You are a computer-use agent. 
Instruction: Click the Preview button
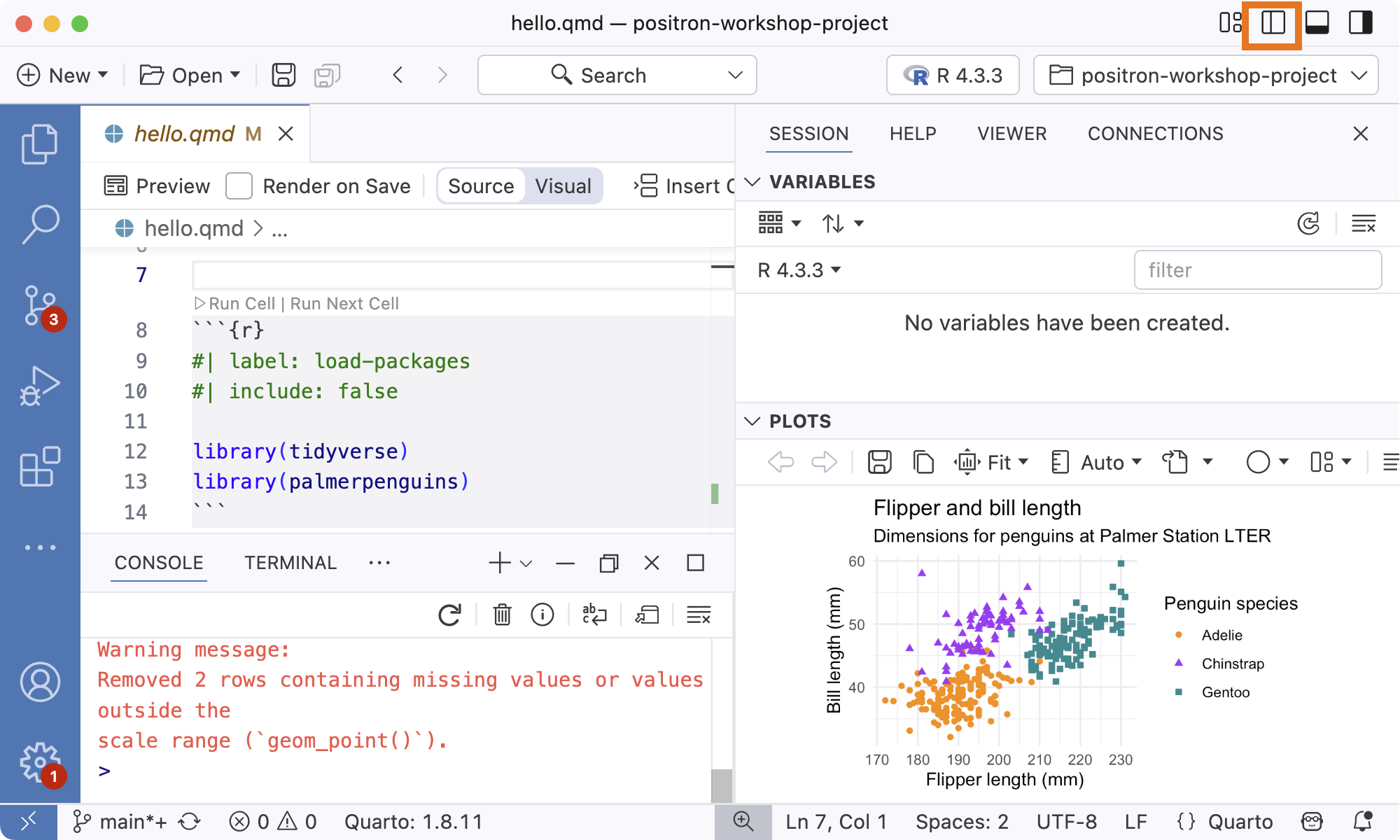click(x=157, y=186)
